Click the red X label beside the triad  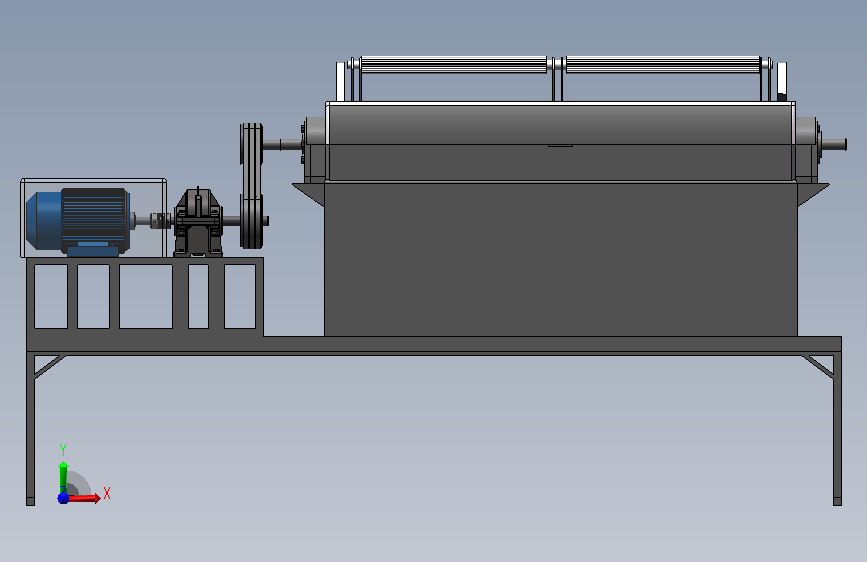click(x=107, y=493)
